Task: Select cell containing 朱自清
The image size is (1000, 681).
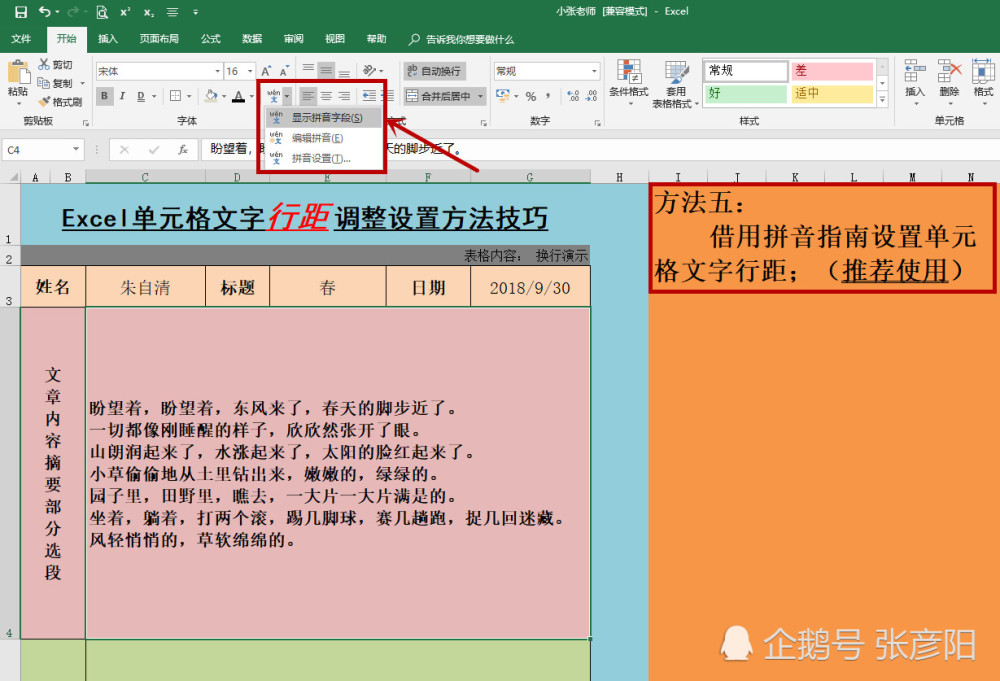Action: (145, 288)
